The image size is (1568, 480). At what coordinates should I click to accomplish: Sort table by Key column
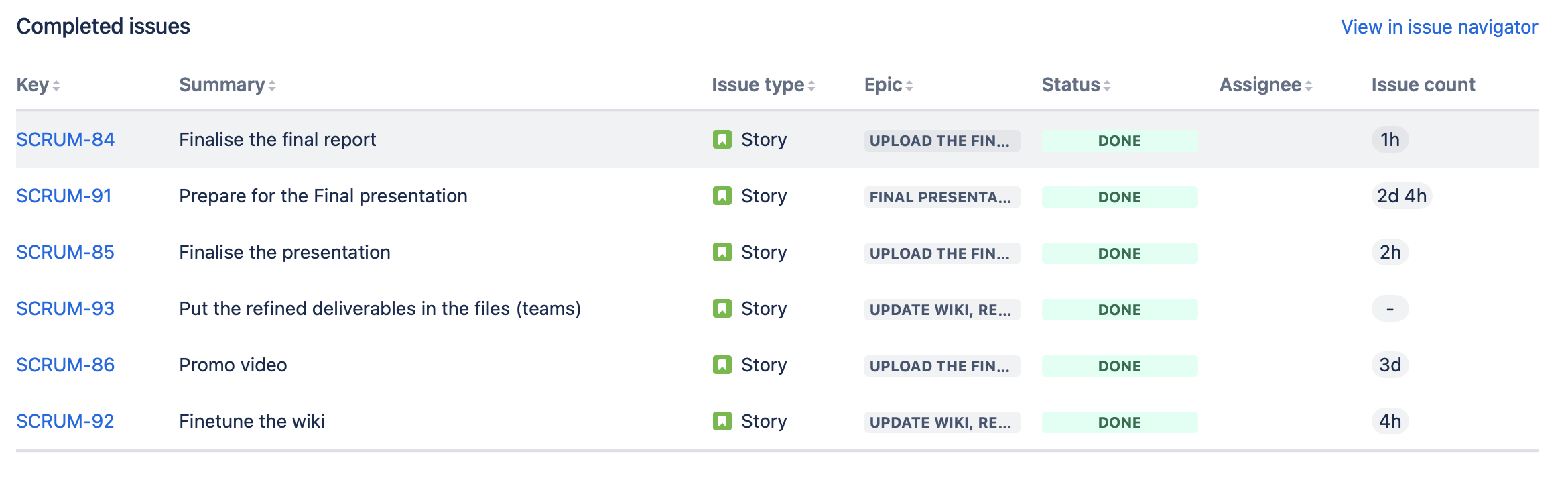pos(38,85)
